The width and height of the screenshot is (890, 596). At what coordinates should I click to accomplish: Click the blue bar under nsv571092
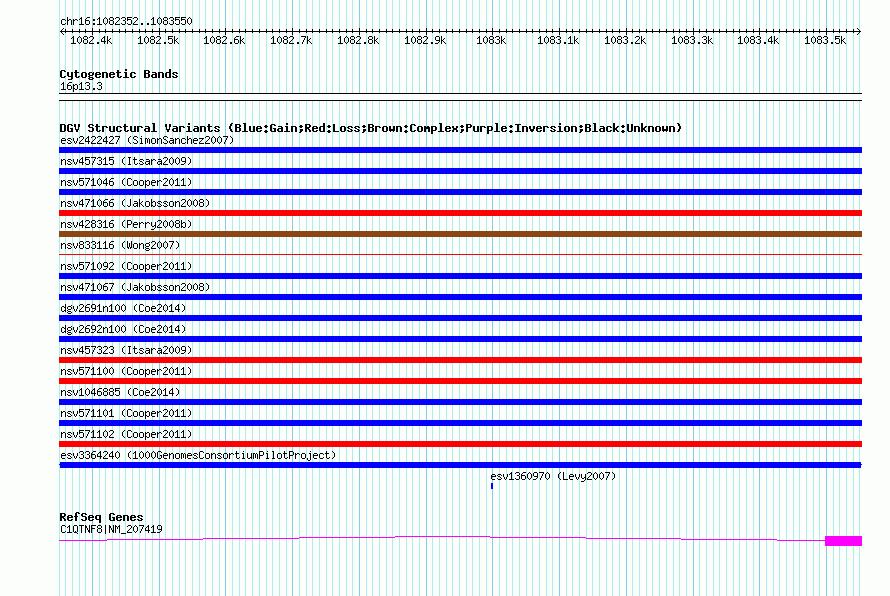(x=460, y=276)
